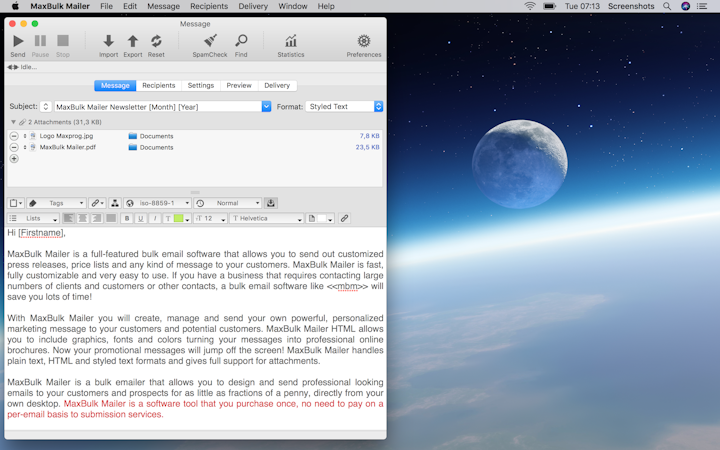Image resolution: width=720 pixels, height=450 pixels.
Task: Click the link icon at end of formatting bar
Action: click(x=344, y=219)
